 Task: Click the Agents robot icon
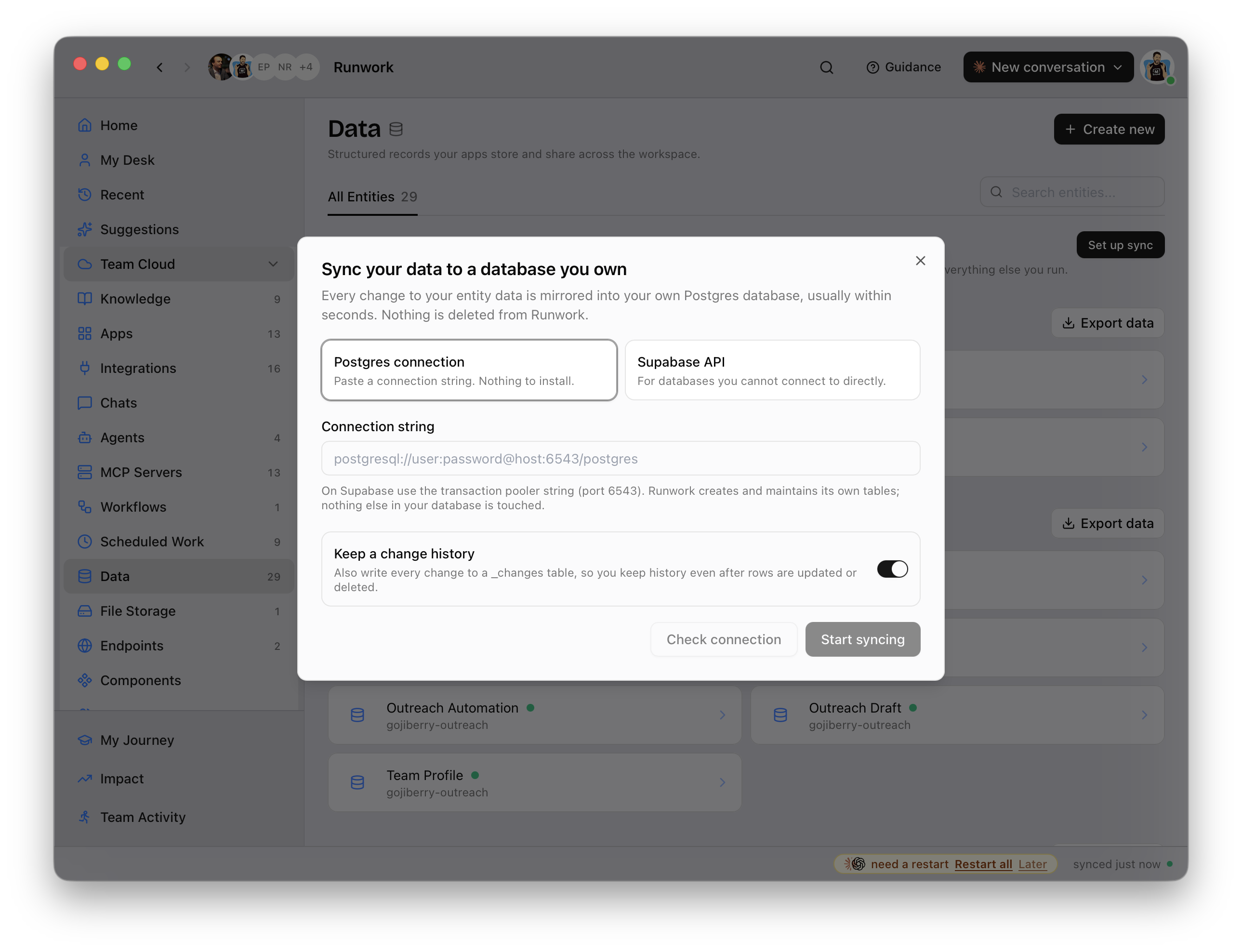84,437
